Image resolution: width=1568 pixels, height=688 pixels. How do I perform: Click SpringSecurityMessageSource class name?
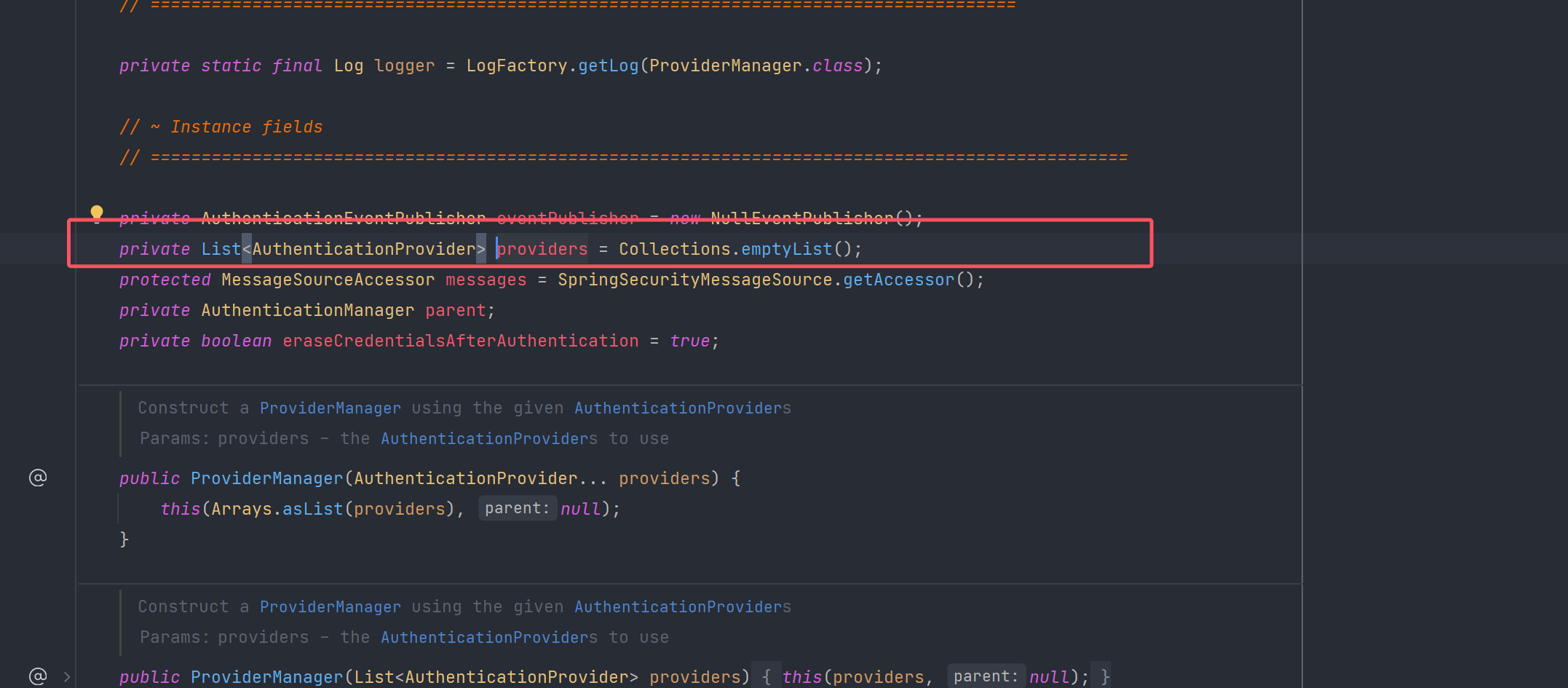click(695, 280)
